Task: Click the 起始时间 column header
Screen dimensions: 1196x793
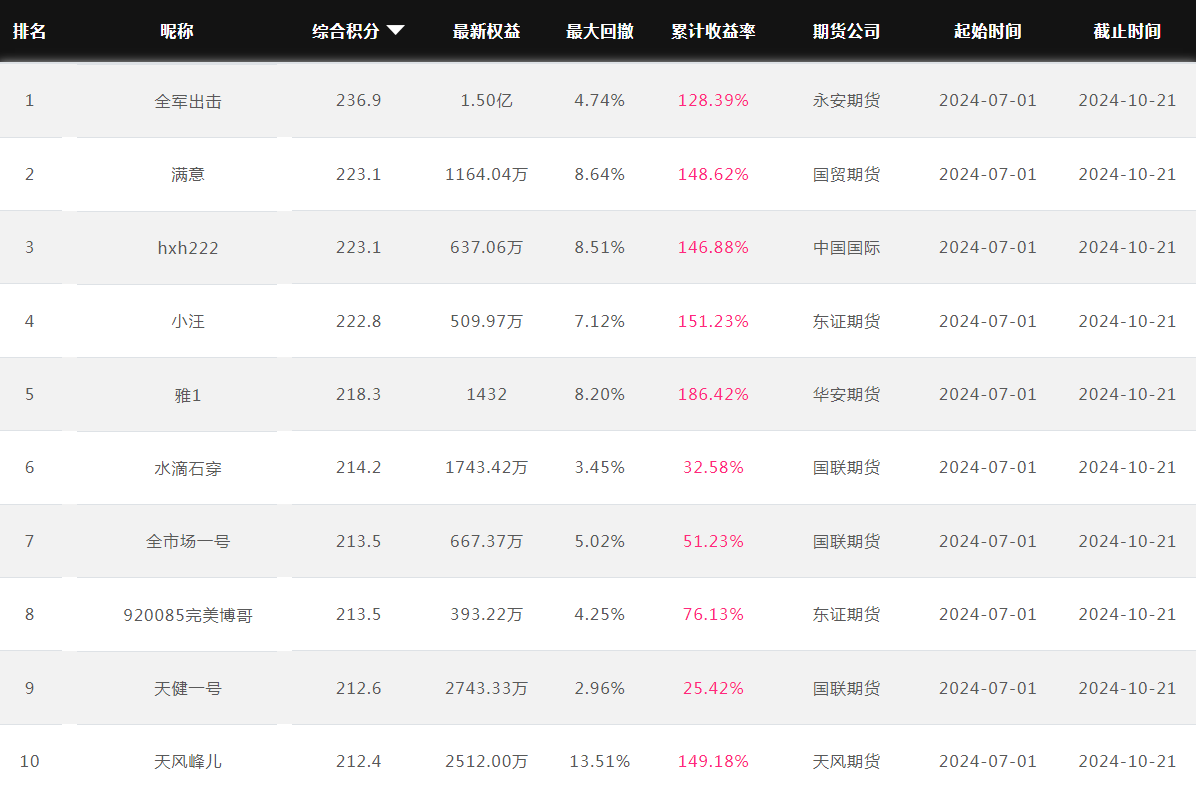Action: pos(988,31)
